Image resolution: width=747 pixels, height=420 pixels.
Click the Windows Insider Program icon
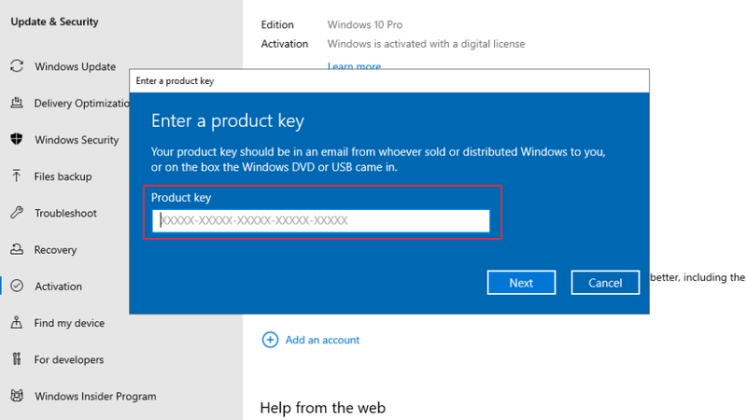(x=16, y=396)
